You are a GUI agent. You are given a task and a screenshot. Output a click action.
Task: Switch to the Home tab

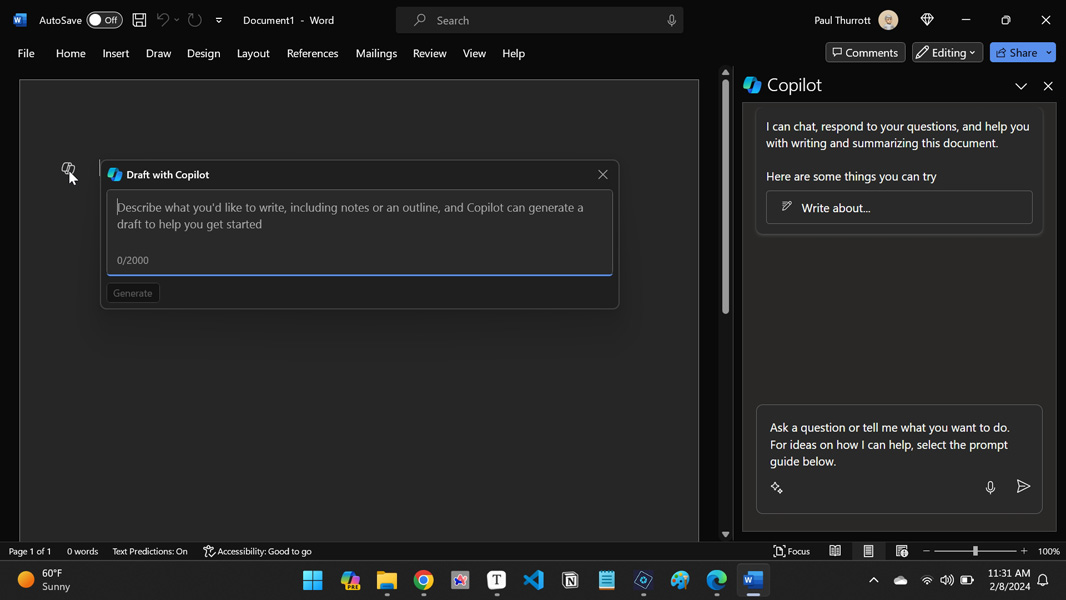click(x=71, y=53)
